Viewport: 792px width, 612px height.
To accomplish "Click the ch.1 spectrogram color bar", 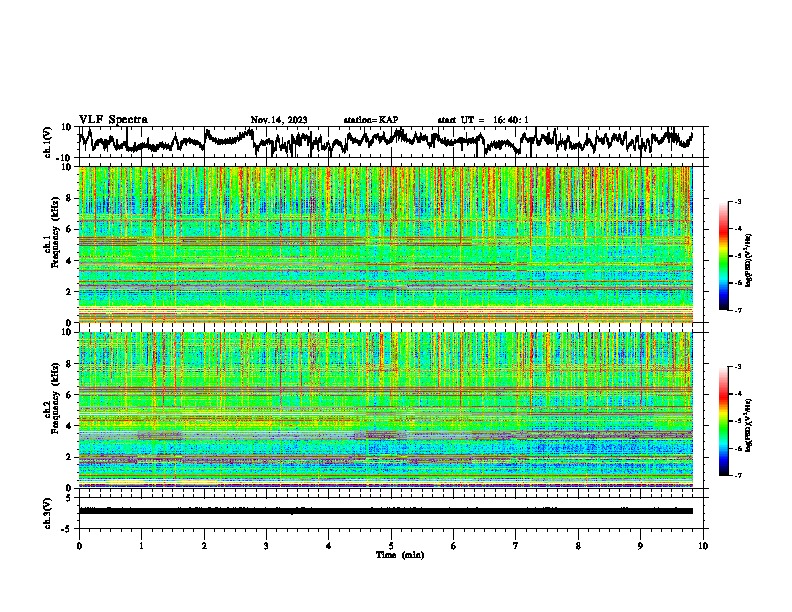I will pos(724,256).
